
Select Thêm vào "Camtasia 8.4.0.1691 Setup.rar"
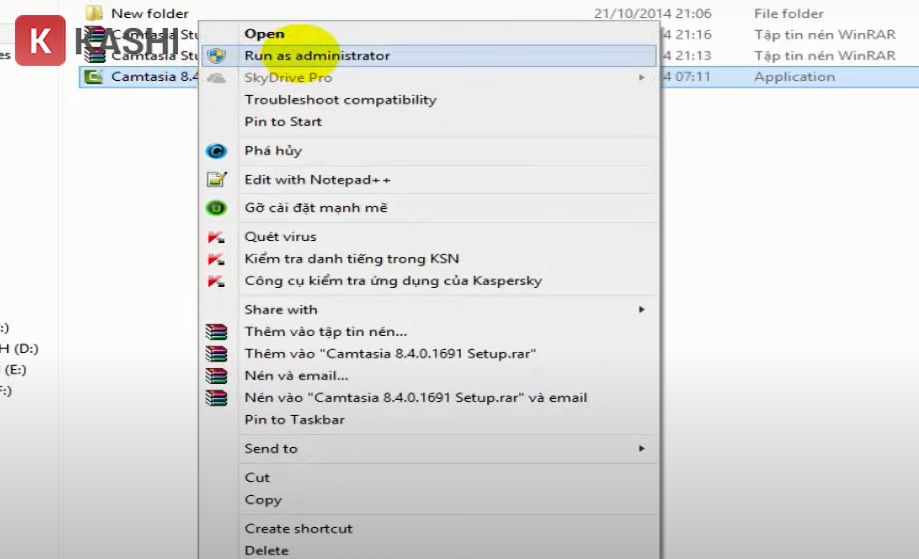click(390, 354)
